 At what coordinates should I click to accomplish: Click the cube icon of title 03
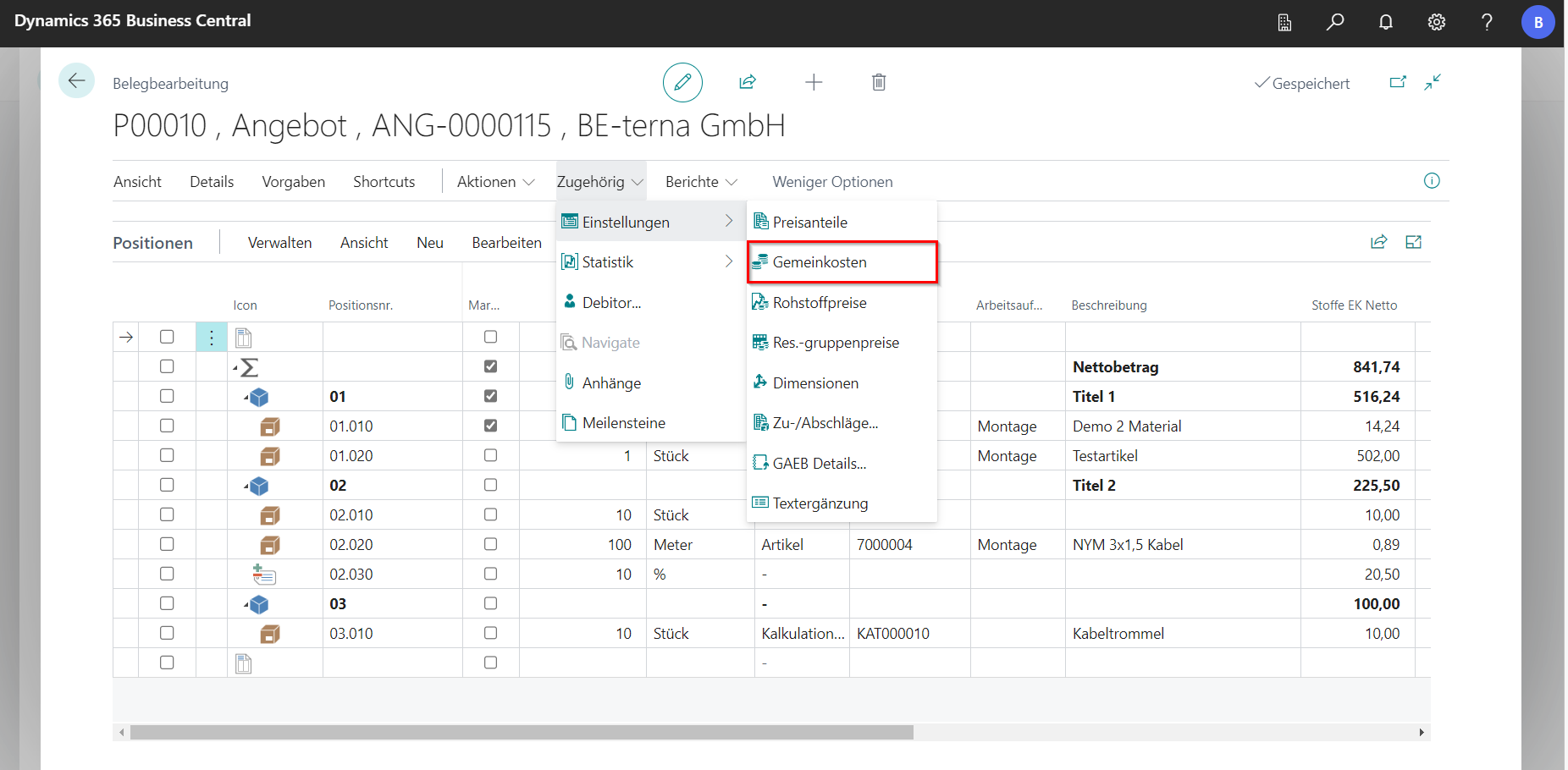259,604
